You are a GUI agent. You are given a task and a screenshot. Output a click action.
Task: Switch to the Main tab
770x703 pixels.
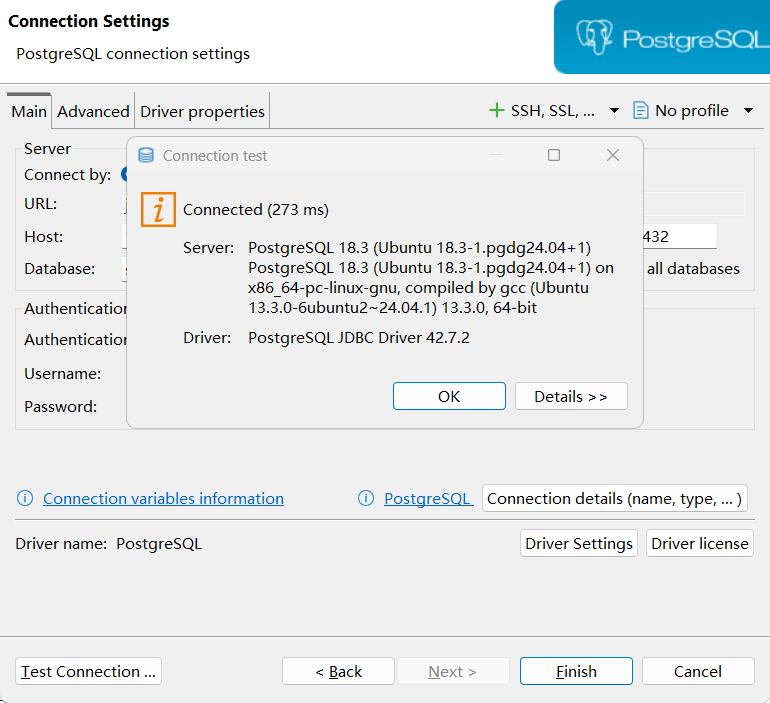(29, 111)
